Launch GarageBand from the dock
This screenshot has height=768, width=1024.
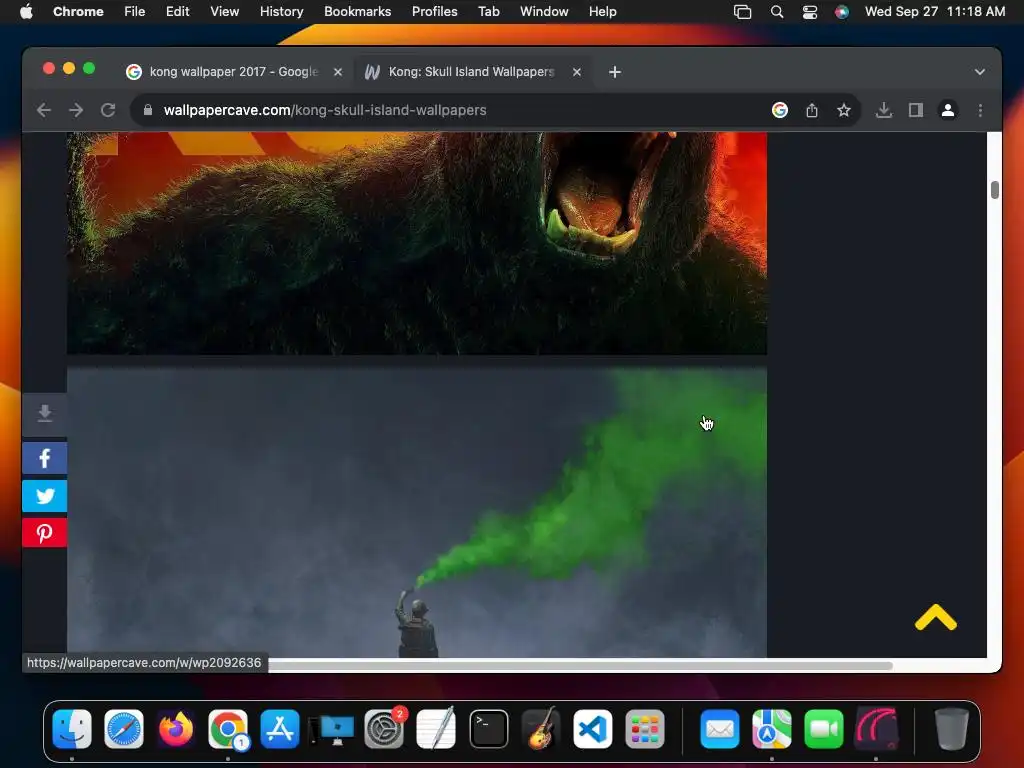[x=541, y=728]
